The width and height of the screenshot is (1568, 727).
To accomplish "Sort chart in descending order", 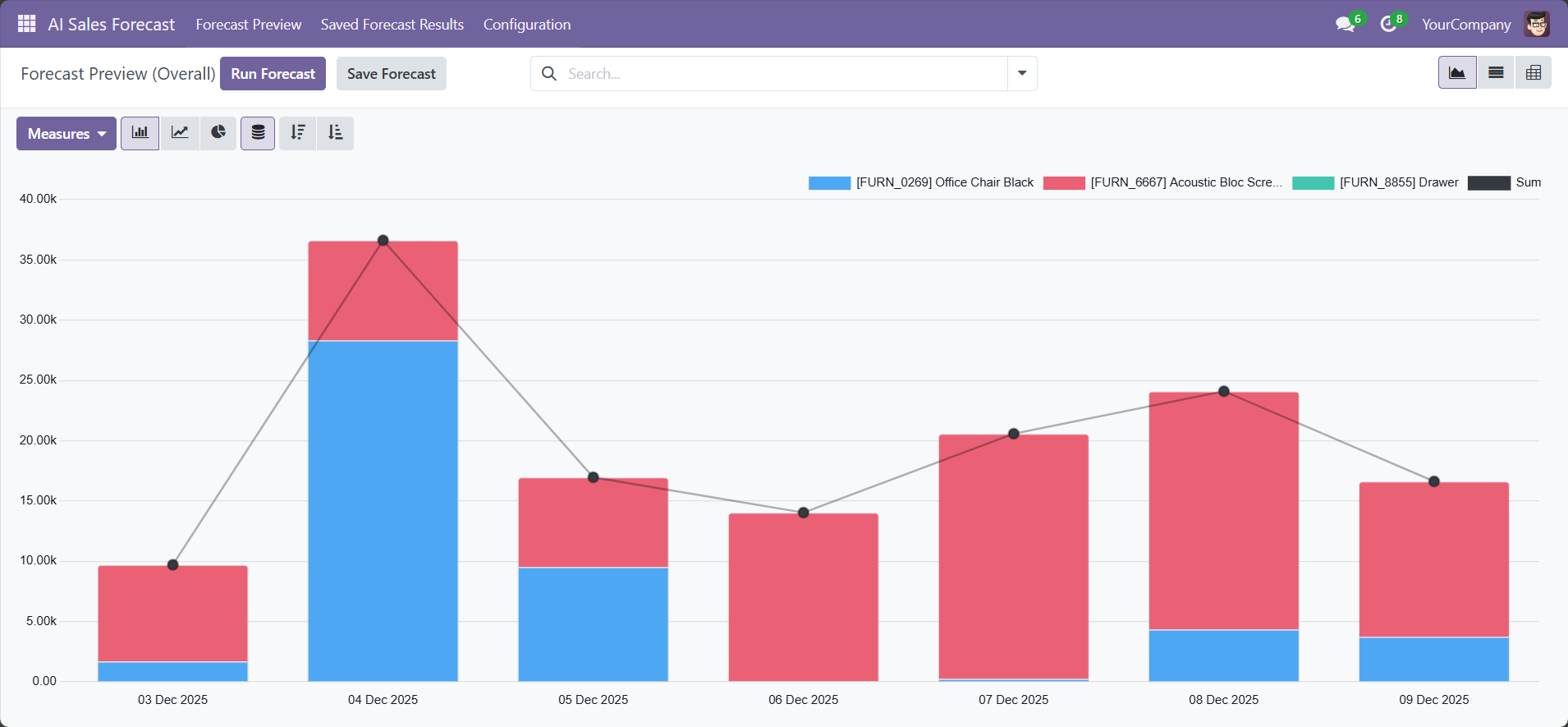I will pyautogui.click(x=298, y=133).
